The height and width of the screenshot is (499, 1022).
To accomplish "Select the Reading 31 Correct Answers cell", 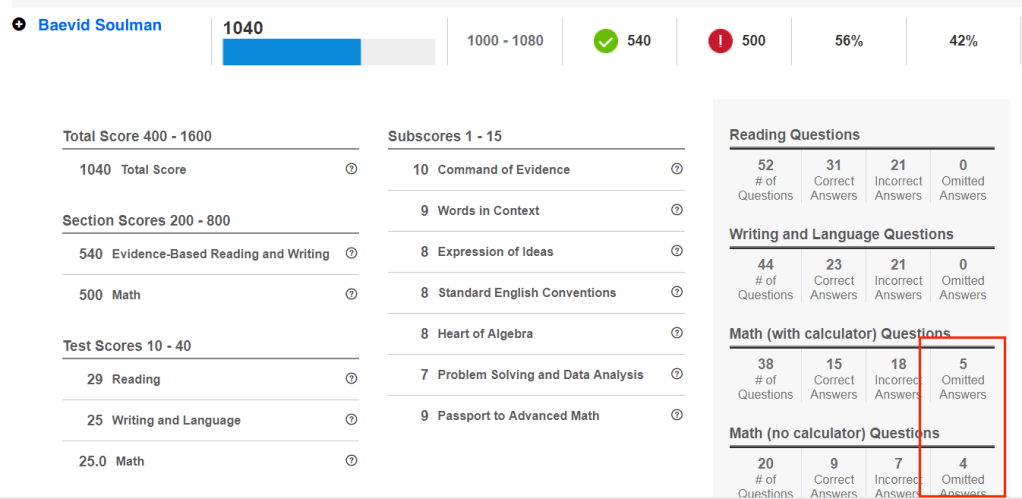I will [x=834, y=179].
